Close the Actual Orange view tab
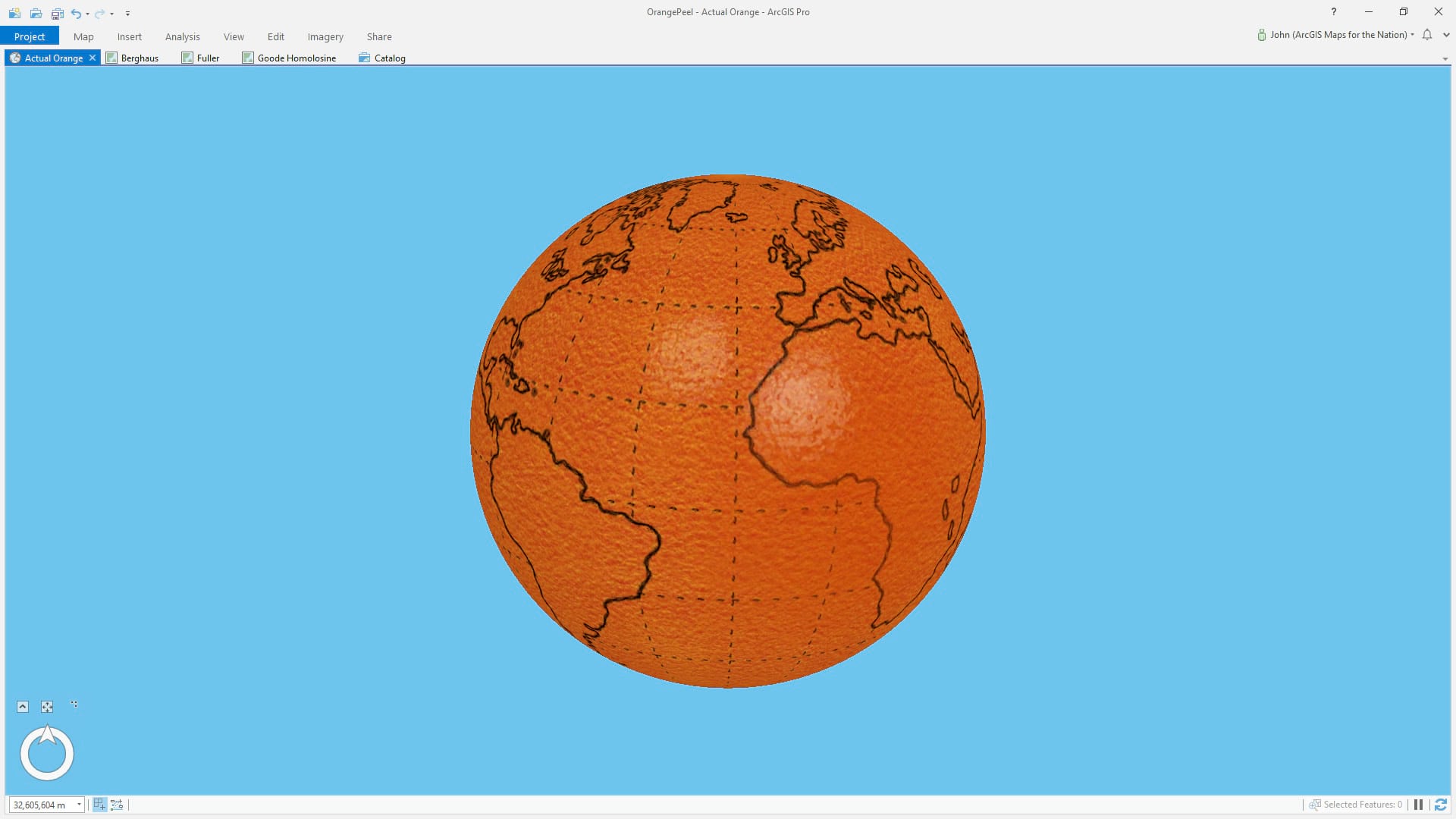This screenshot has height=819, width=1456. coord(93,58)
